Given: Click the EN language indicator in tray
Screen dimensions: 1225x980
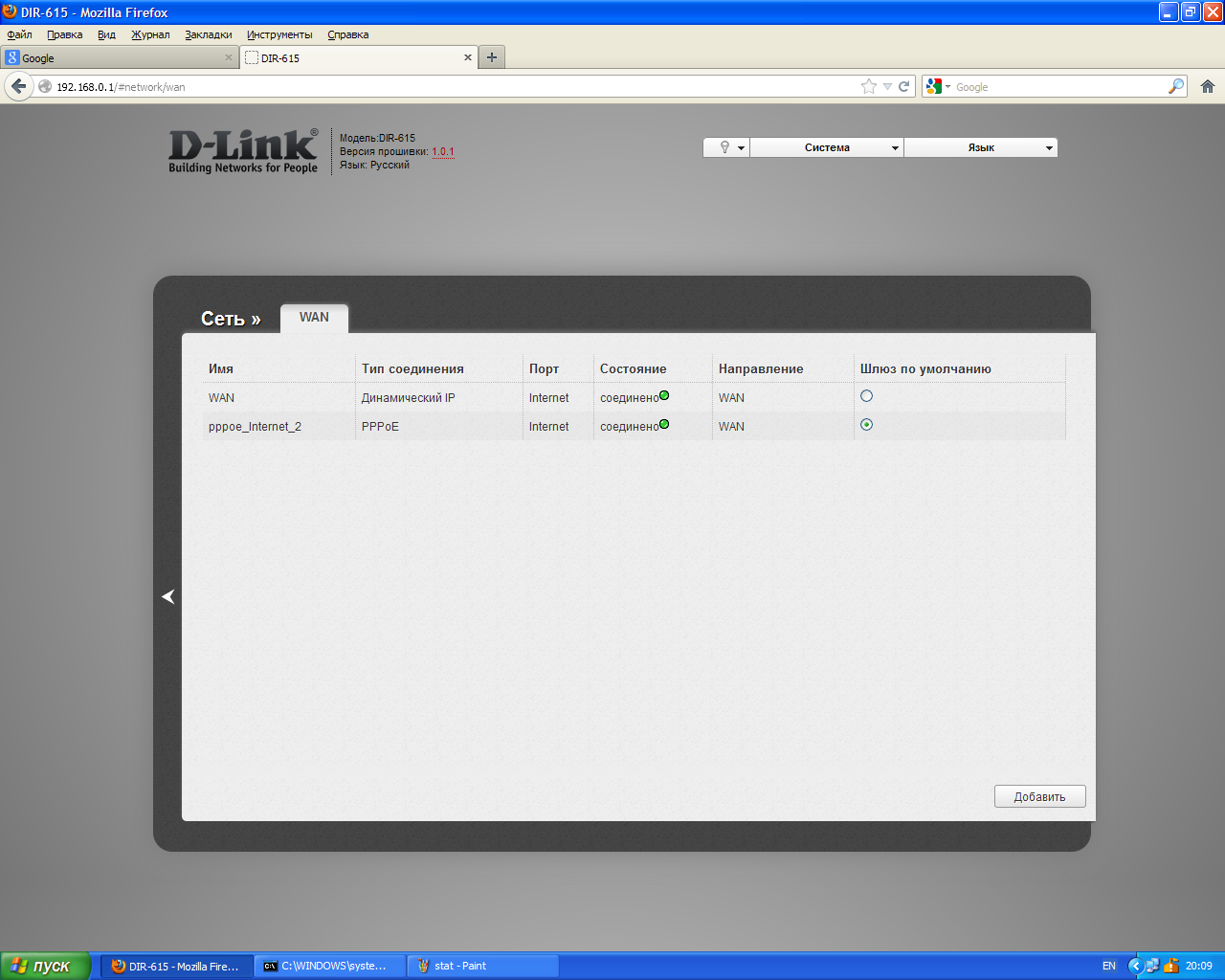Looking at the screenshot, I should (x=1109, y=966).
